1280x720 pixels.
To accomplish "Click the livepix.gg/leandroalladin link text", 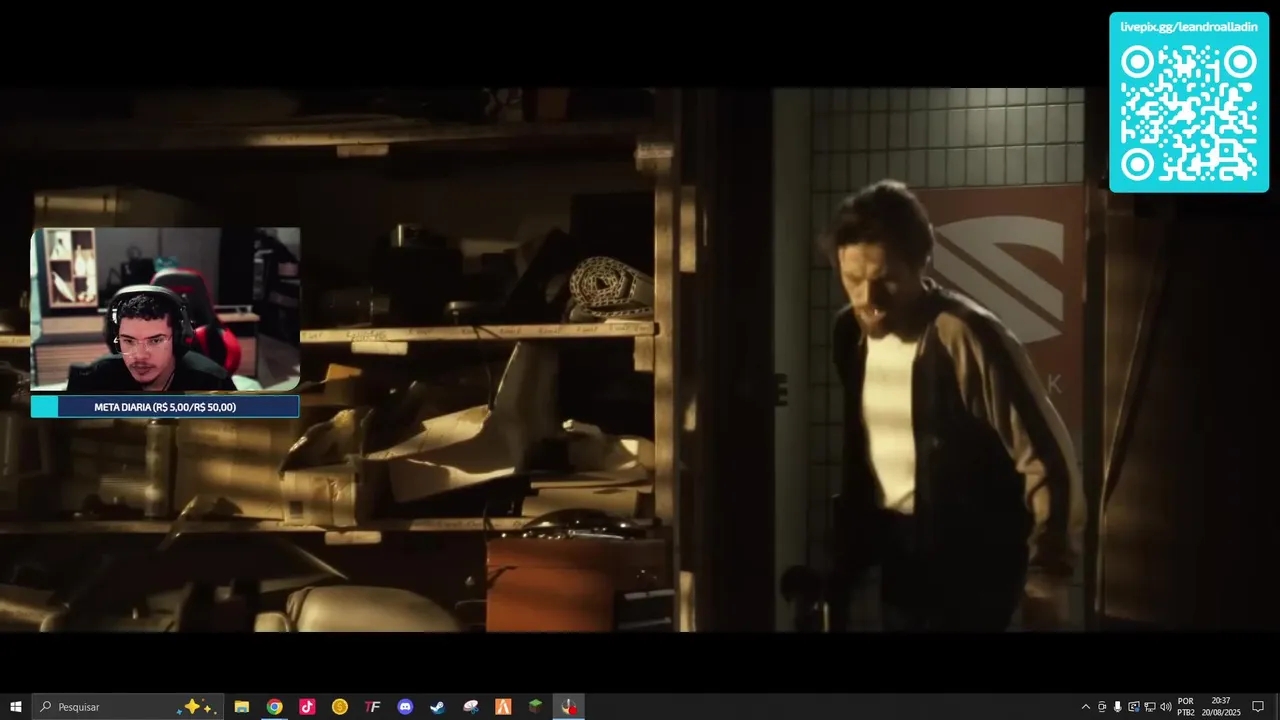I will pos(1189,27).
